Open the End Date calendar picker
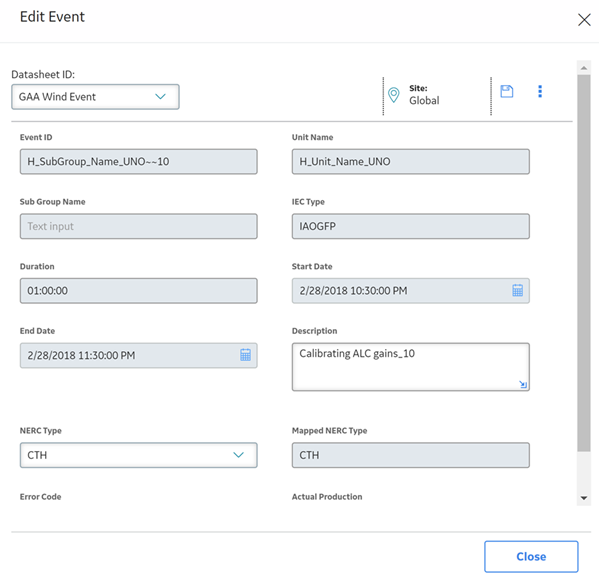The image size is (600, 576). pyautogui.click(x=245, y=355)
